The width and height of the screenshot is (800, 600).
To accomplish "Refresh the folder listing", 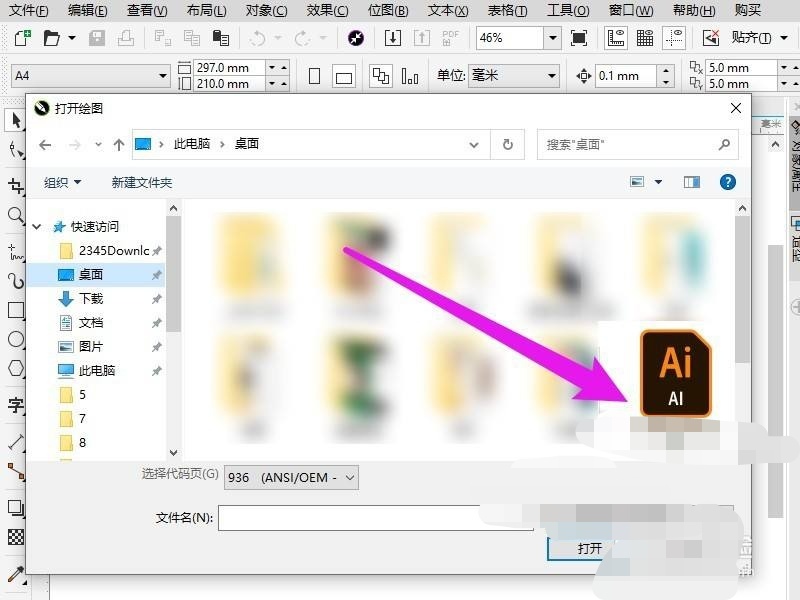I will tap(508, 145).
